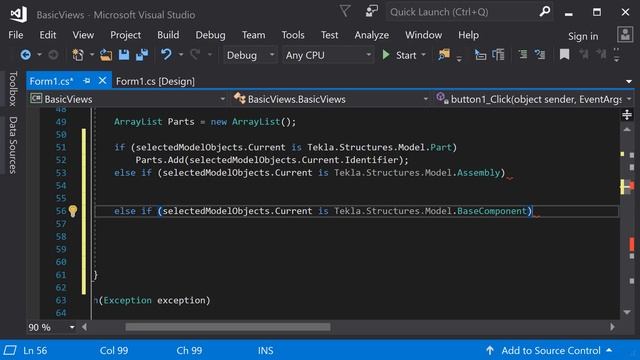Expand the Start button dropdown arrow
640x360 pixels.
click(423, 55)
